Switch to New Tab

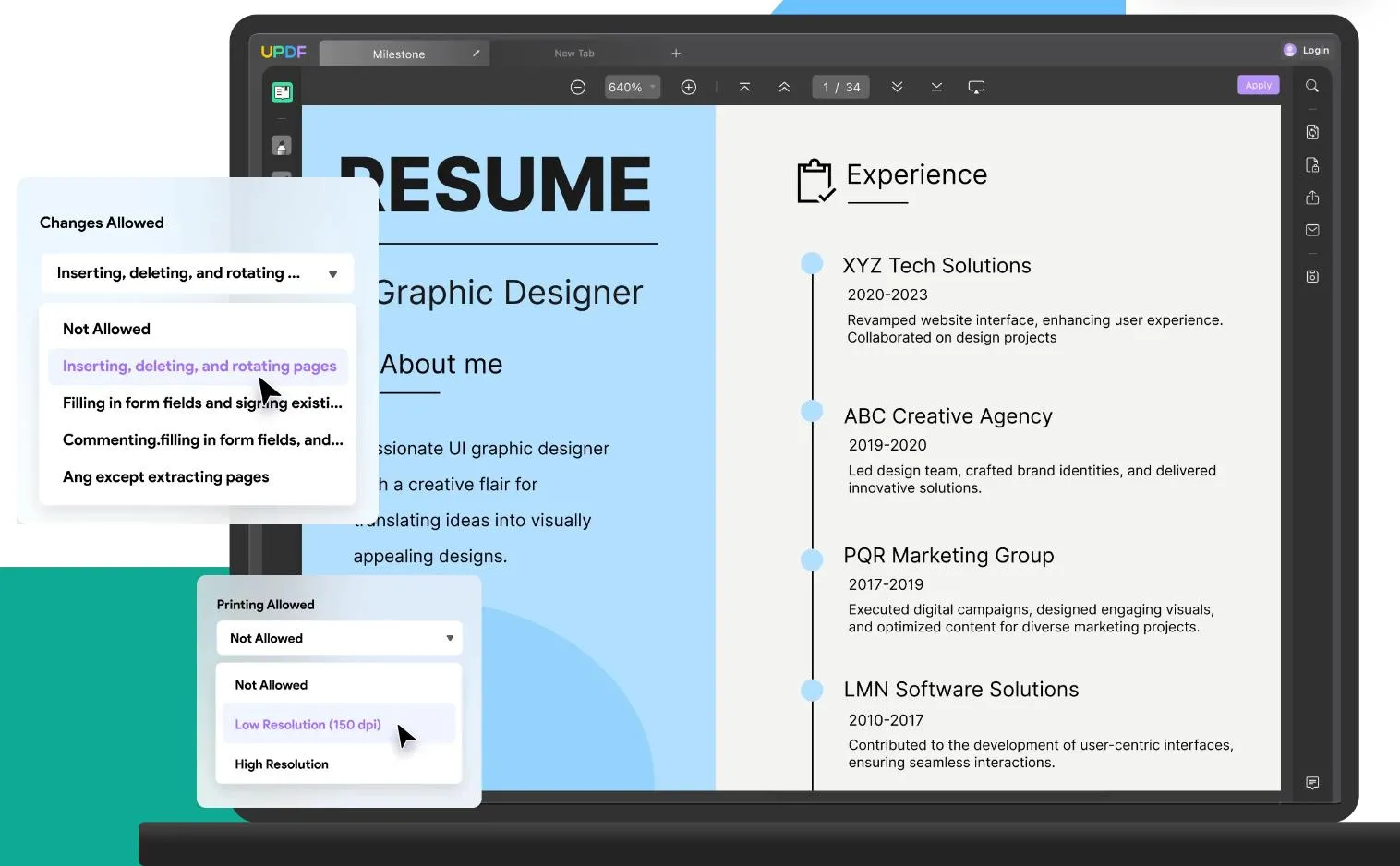click(x=574, y=54)
